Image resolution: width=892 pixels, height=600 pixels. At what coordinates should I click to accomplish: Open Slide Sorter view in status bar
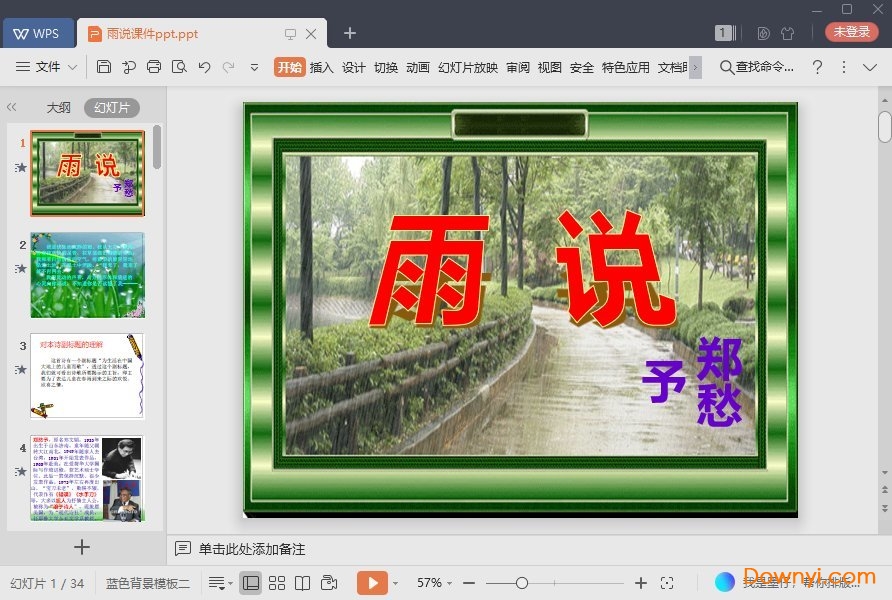[x=277, y=582]
